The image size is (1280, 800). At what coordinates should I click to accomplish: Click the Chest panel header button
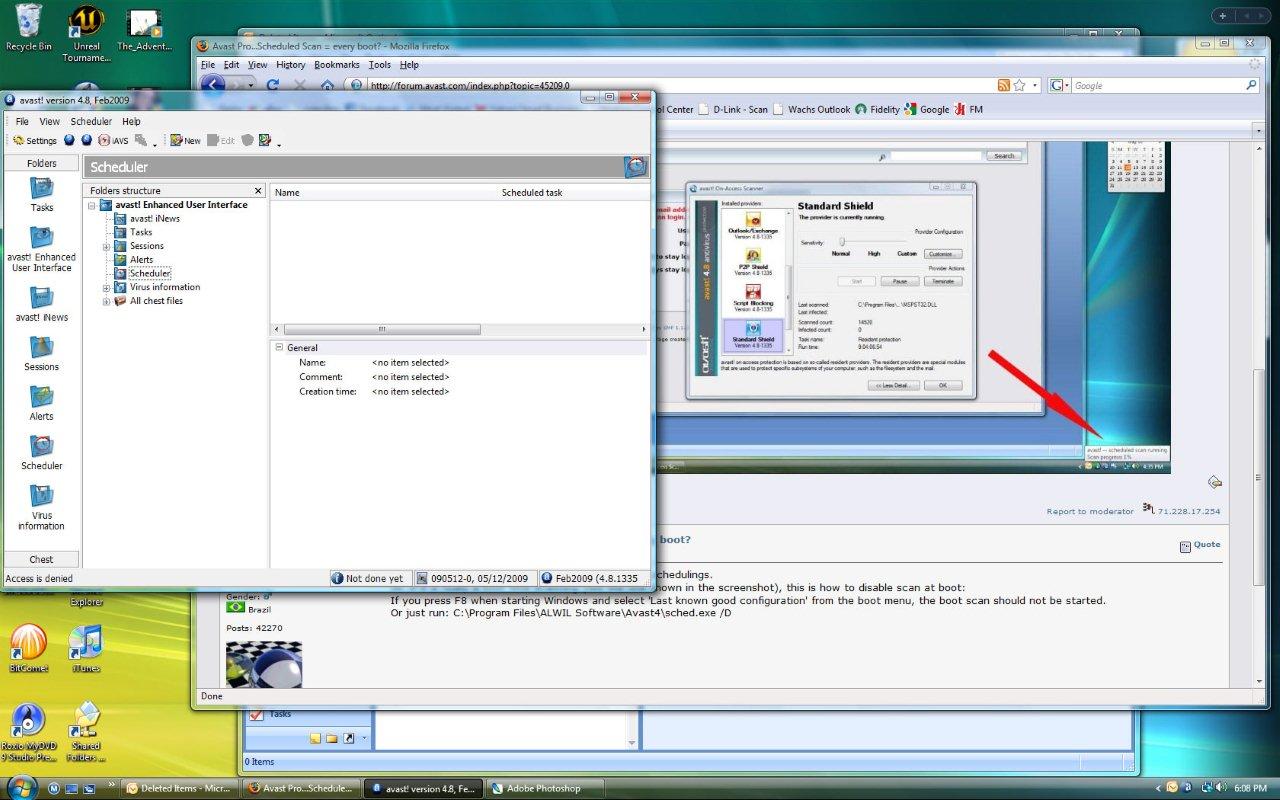click(41, 559)
